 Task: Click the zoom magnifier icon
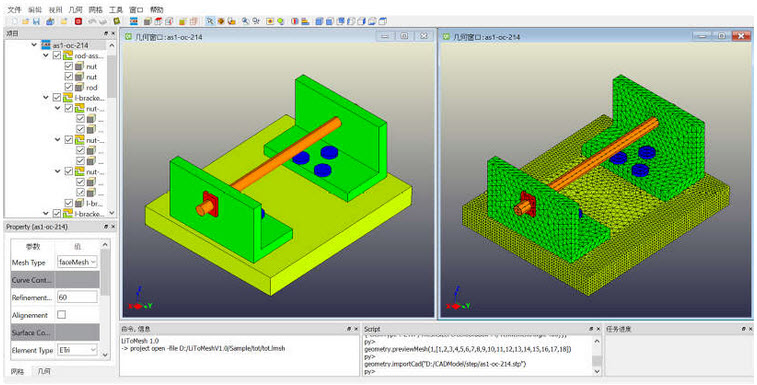(245, 21)
